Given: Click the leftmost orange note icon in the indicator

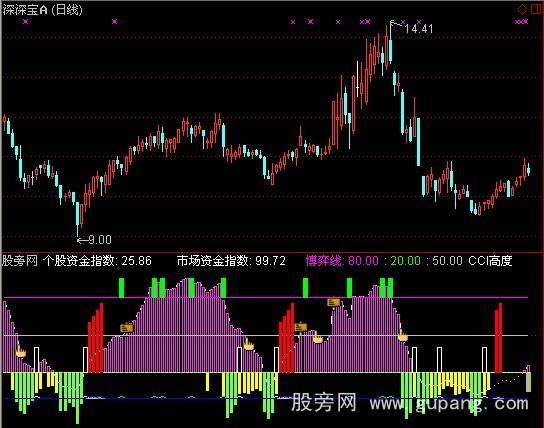Looking at the screenshot, I should (127, 328).
